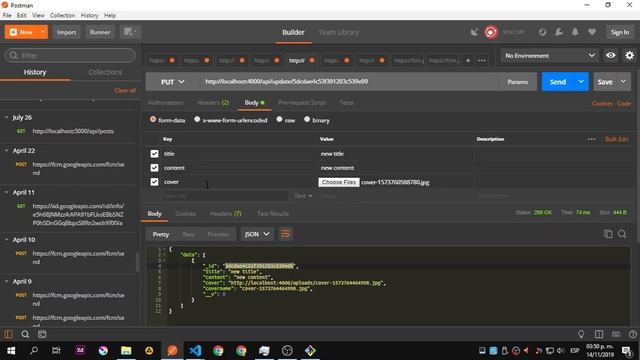
Task: Uncheck the cover key row
Action: point(154,182)
